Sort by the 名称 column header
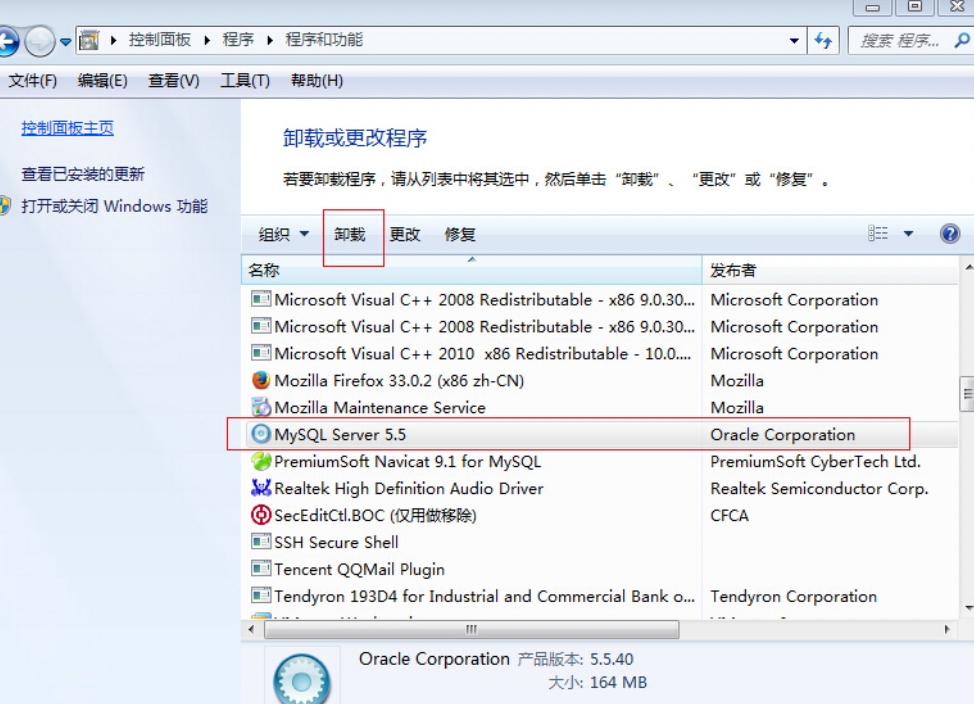 pos(471,270)
